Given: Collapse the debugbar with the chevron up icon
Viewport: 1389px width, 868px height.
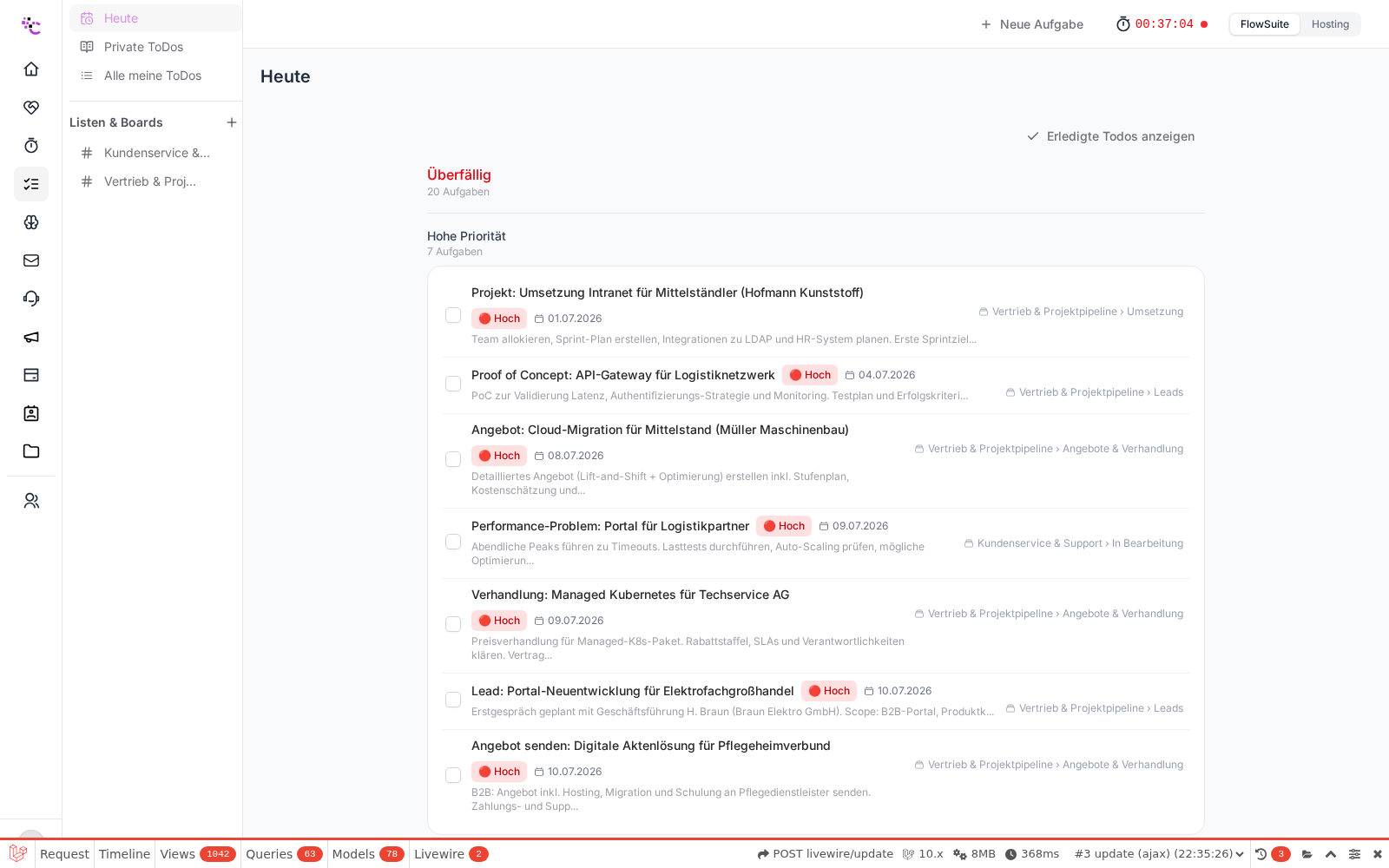Looking at the screenshot, I should pos(1331,854).
